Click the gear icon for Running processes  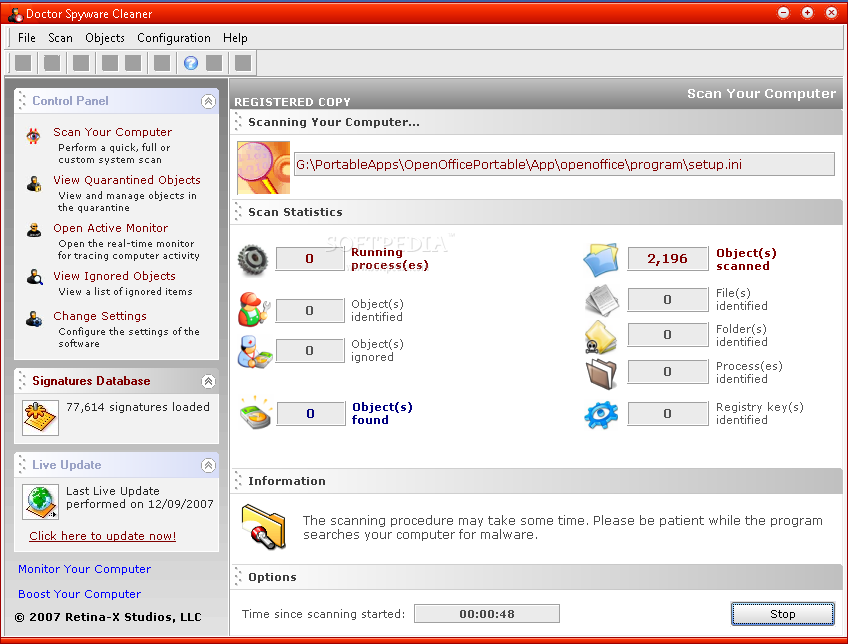tap(253, 260)
